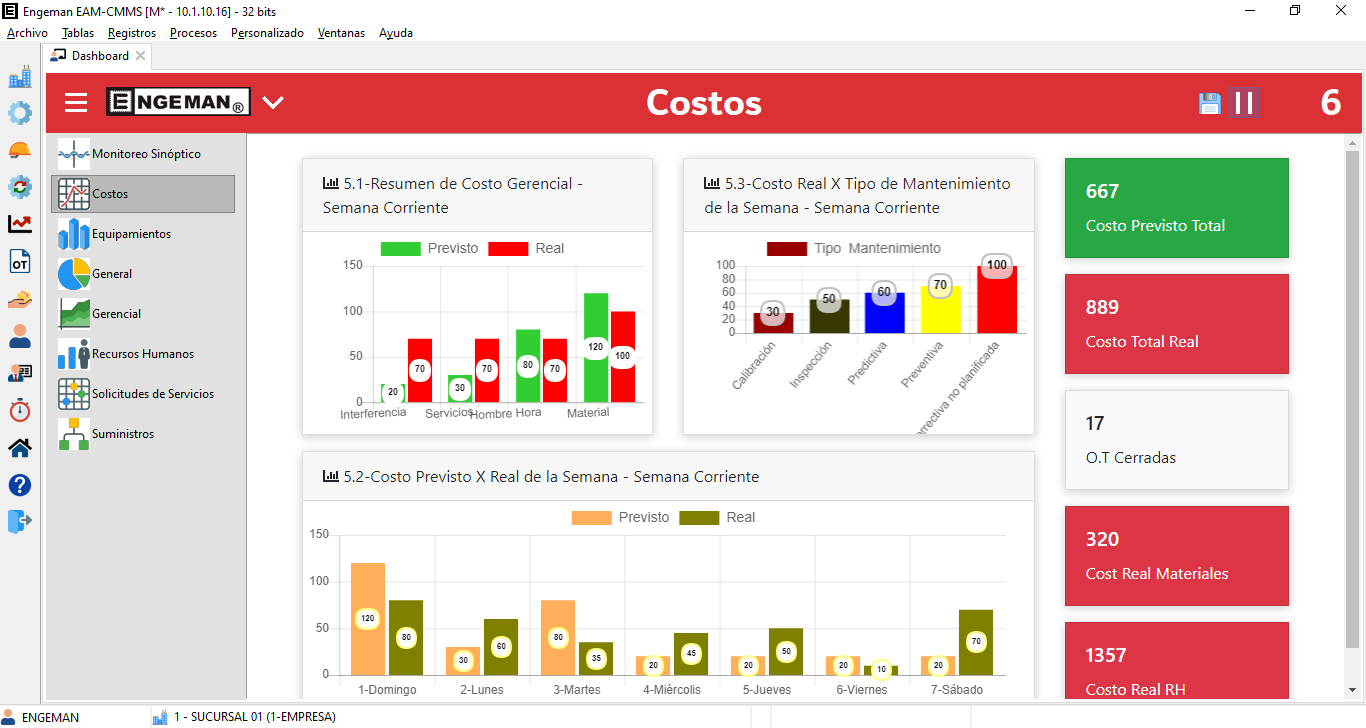Click the exit door icon in sidebar
The height and width of the screenshot is (728, 1366).
click(x=20, y=521)
